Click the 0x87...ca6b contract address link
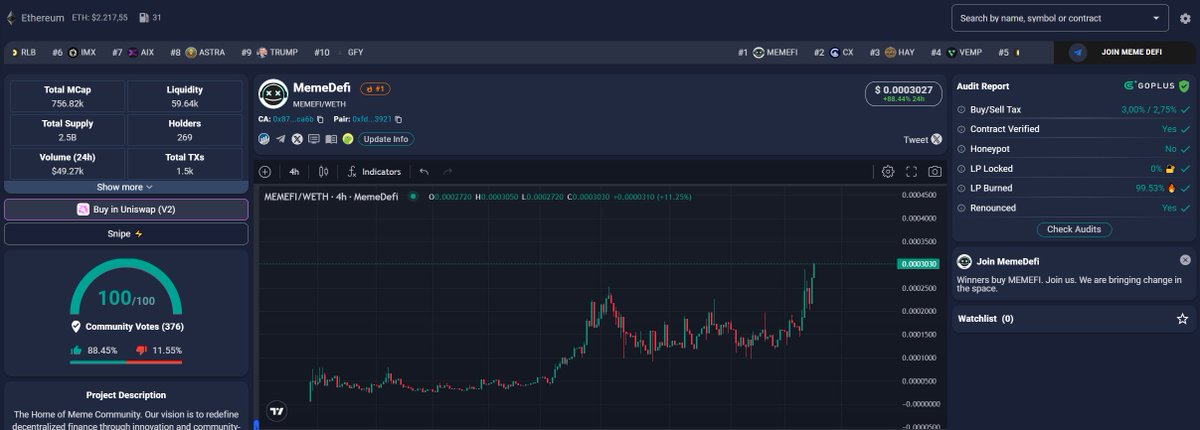The width and height of the screenshot is (1200, 430). (x=294, y=119)
